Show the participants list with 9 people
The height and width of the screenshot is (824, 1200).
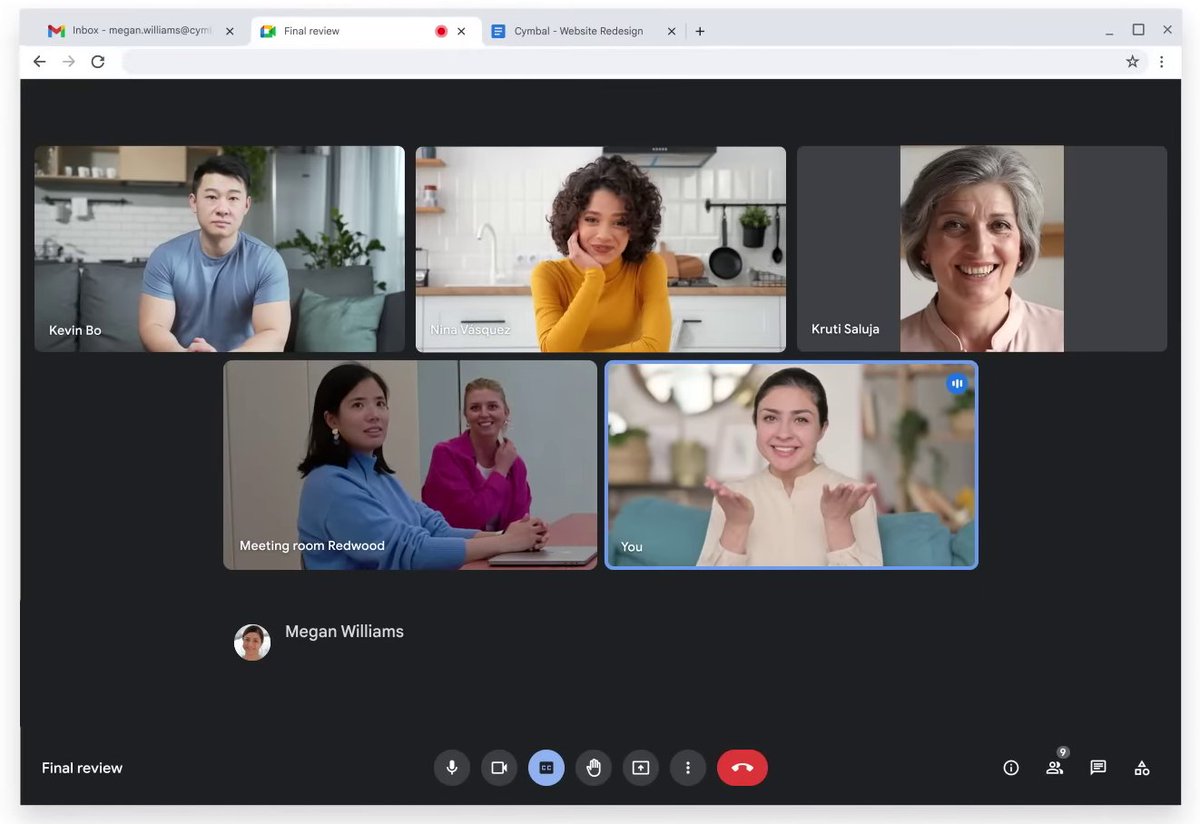[x=1054, y=767]
